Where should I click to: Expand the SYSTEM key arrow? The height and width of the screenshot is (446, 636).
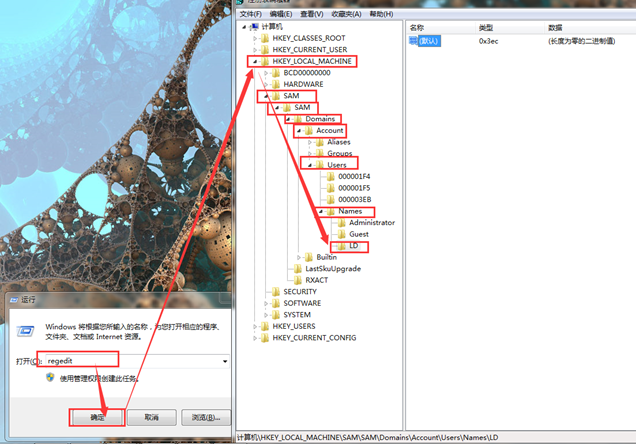click(x=266, y=315)
